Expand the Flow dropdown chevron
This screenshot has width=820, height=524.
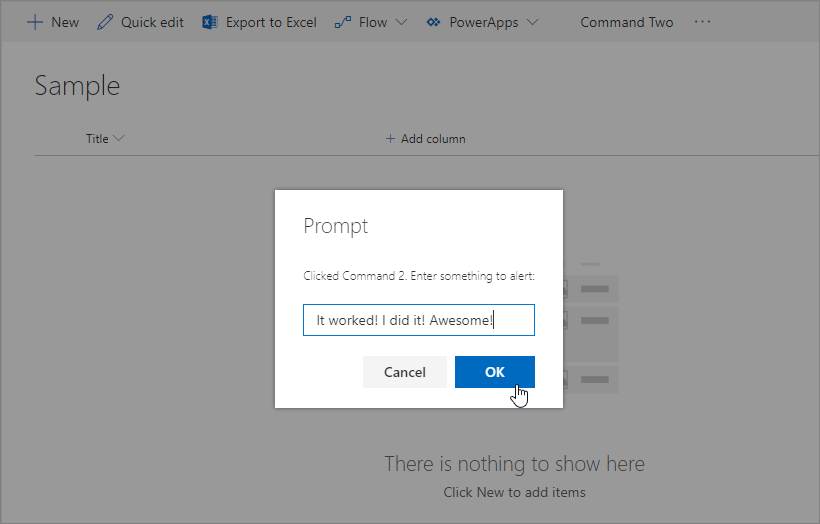[401, 22]
